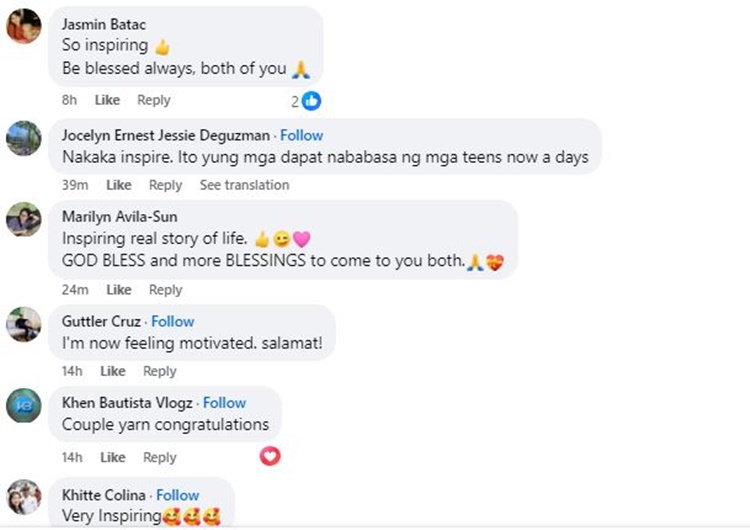Image resolution: width=750 pixels, height=530 pixels.
Task: Click Marilyn Avila-Sun's profile photo
Action: 24,219
